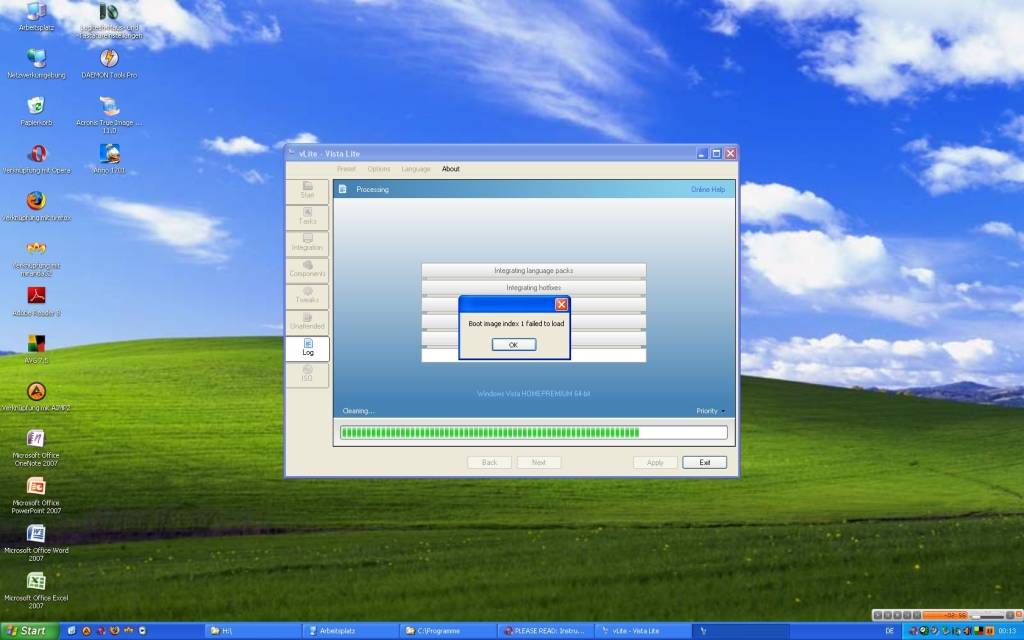Screen dimensions: 1024x640
Task: Close the boot image error dialog
Action: [561, 304]
